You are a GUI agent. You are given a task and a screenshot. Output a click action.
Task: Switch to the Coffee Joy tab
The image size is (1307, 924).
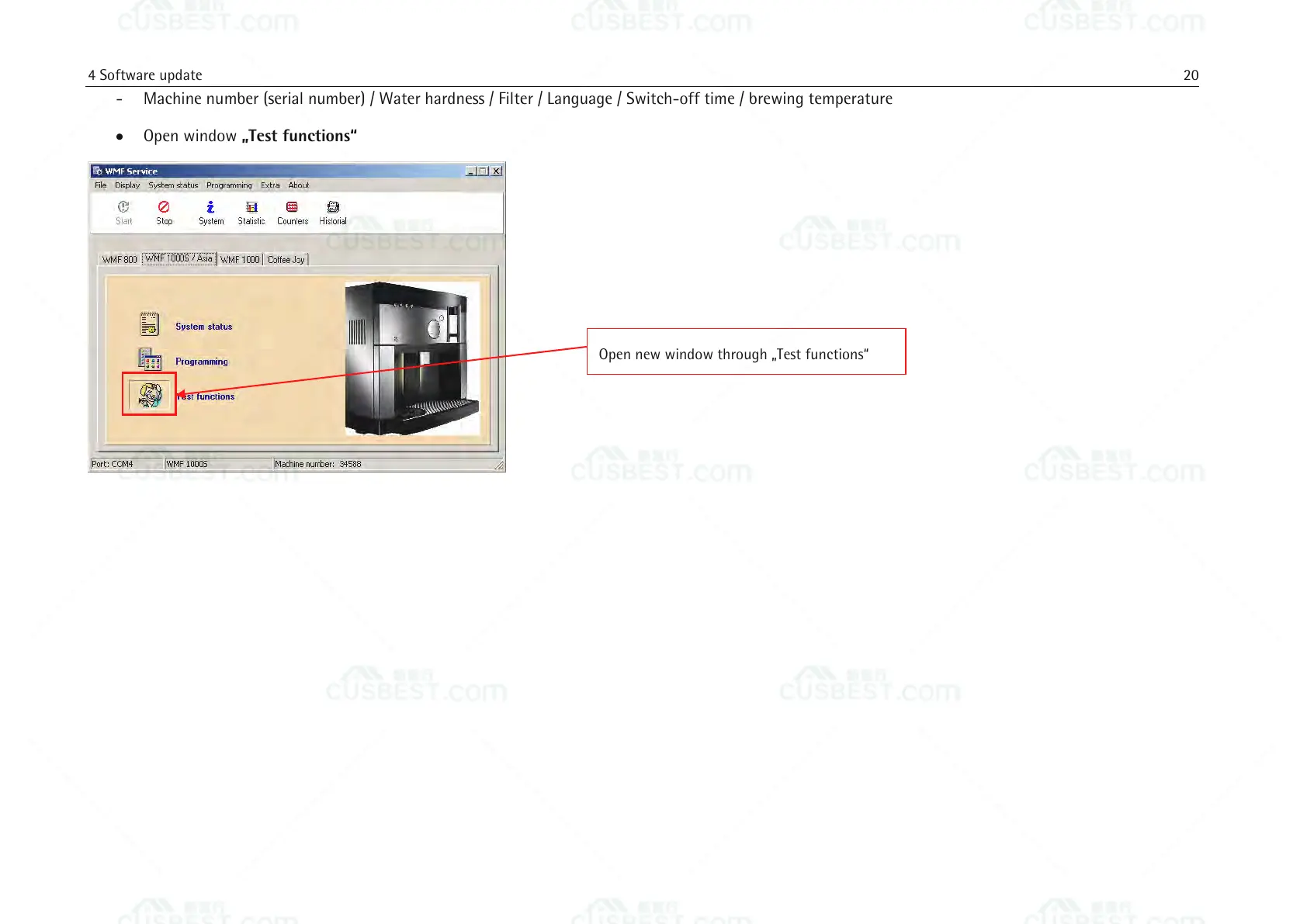(x=286, y=260)
